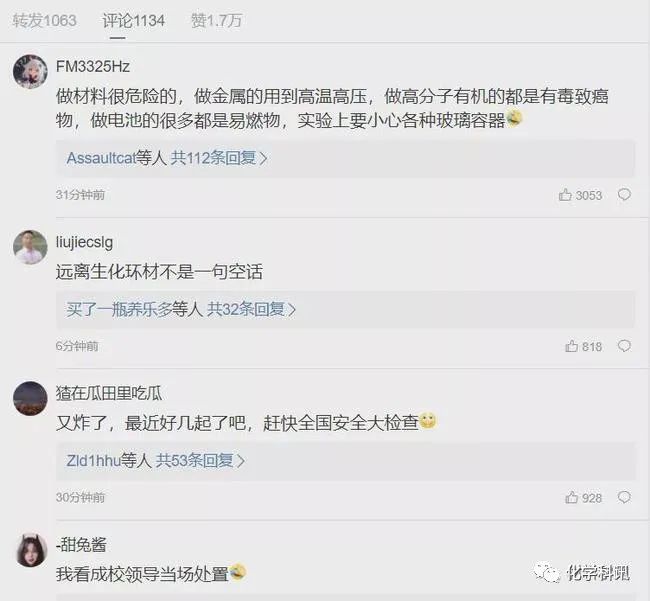Switch to the 转发1063 tab
Screen dimensions: 650x601
tap(44, 20)
